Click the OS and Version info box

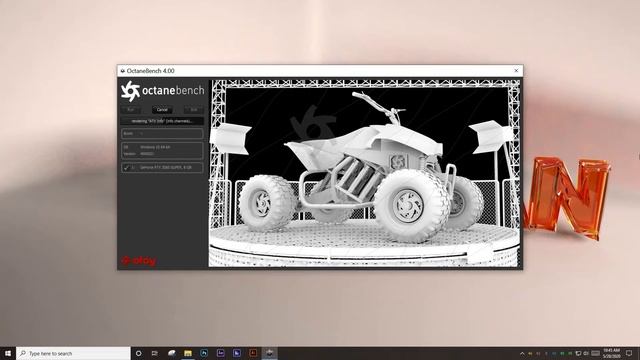(x=162, y=150)
